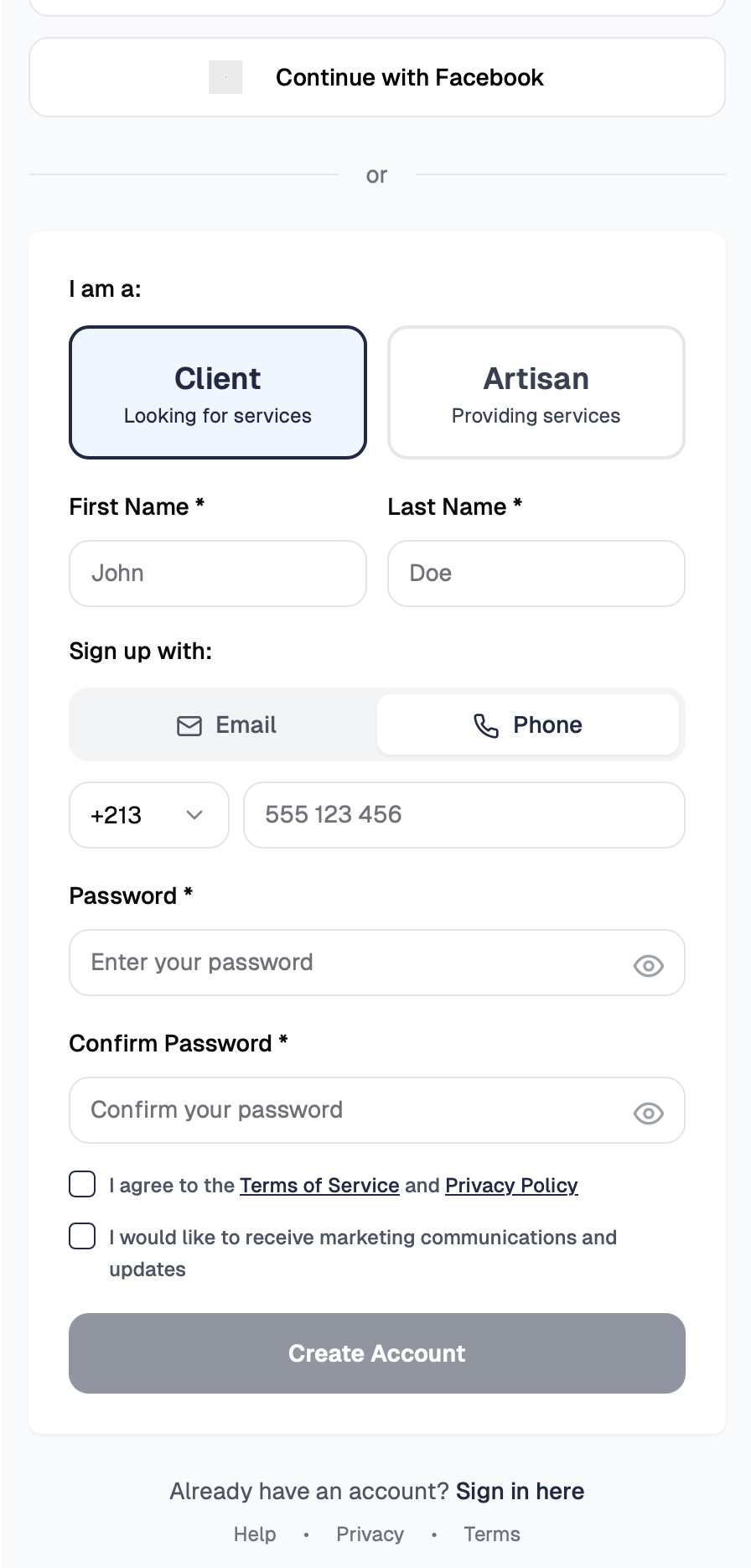Viewport: 751px width, 1568px height.
Task: Switch to the Email sign-up tab
Action: tap(226, 725)
